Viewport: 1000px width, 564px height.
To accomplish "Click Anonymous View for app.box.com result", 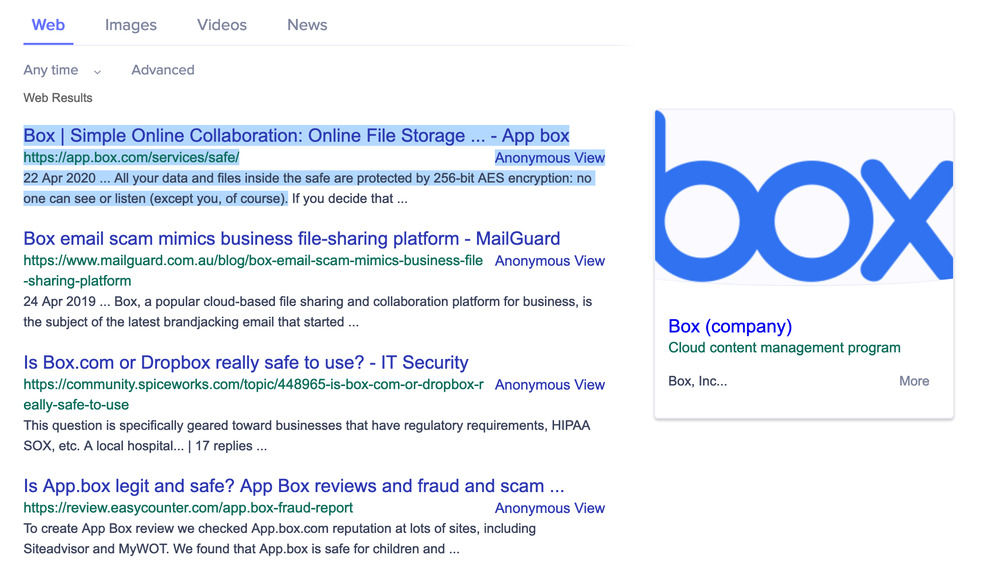I will pos(549,158).
